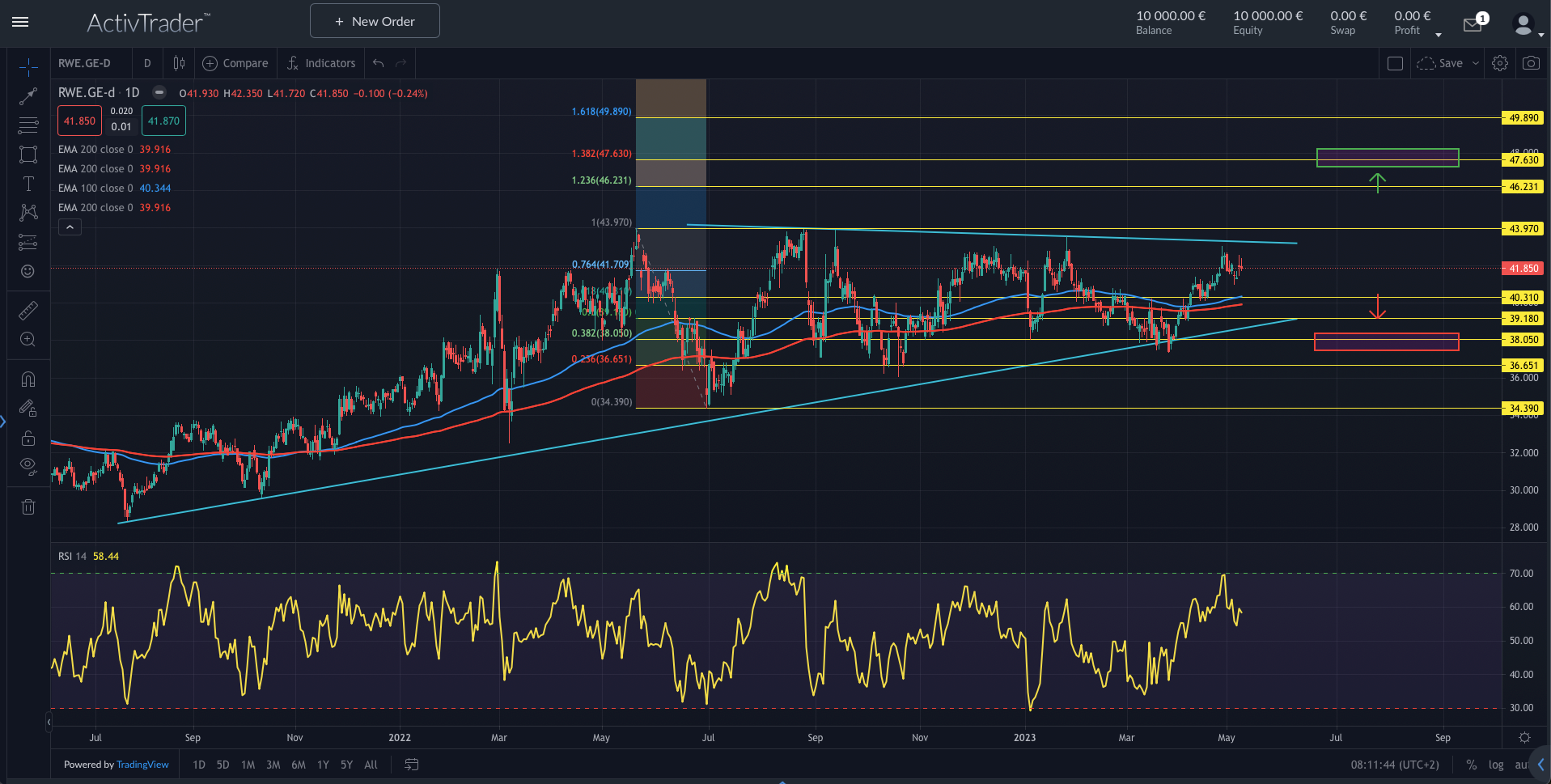The height and width of the screenshot is (784, 1551).
Task: Remove drawings with the trash icon
Action: point(28,507)
